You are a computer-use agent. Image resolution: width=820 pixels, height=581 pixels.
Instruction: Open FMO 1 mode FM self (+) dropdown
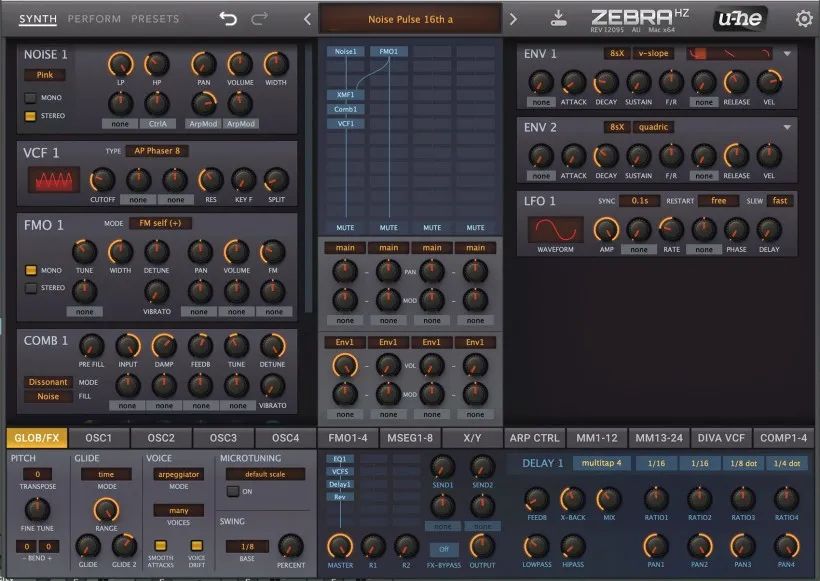click(x=160, y=223)
